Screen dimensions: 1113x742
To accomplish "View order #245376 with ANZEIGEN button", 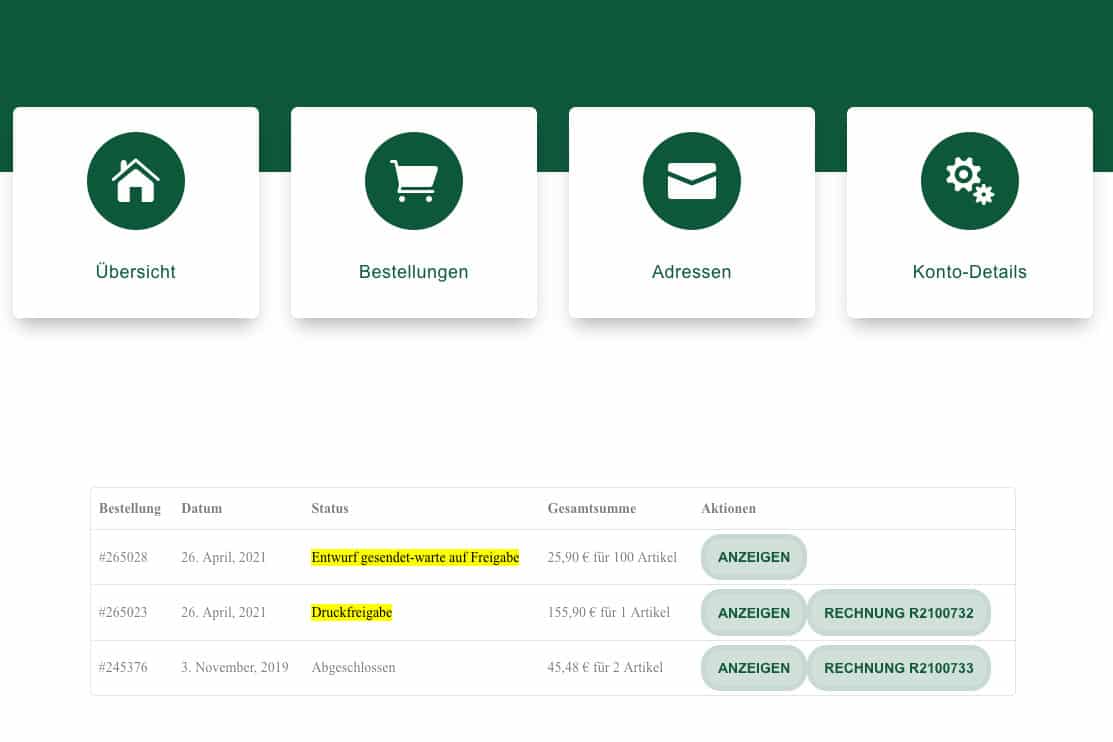I will (x=753, y=668).
